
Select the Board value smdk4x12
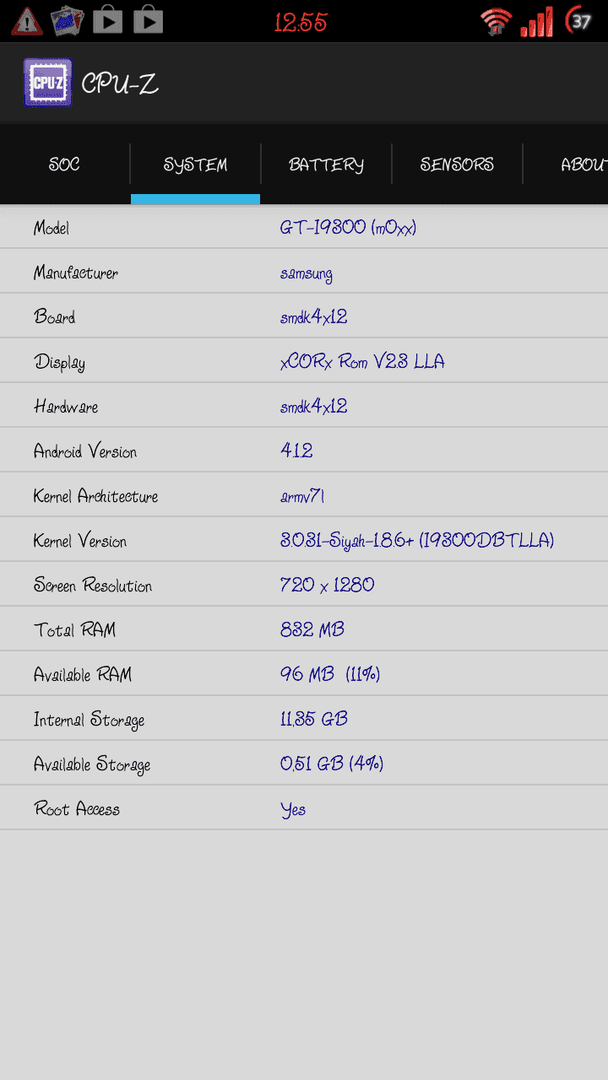coord(313,317)
